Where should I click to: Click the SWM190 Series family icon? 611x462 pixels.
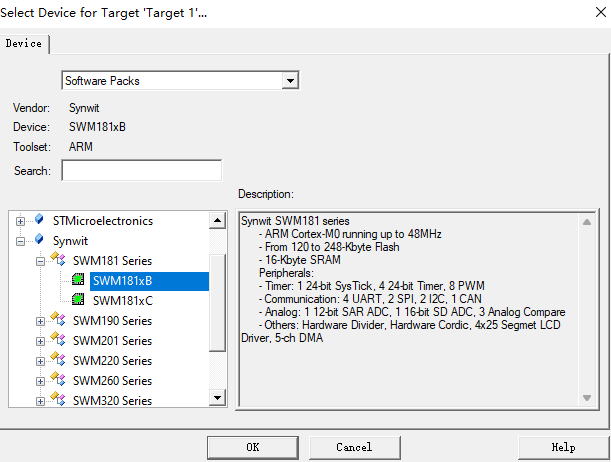[x=59, y=321]
